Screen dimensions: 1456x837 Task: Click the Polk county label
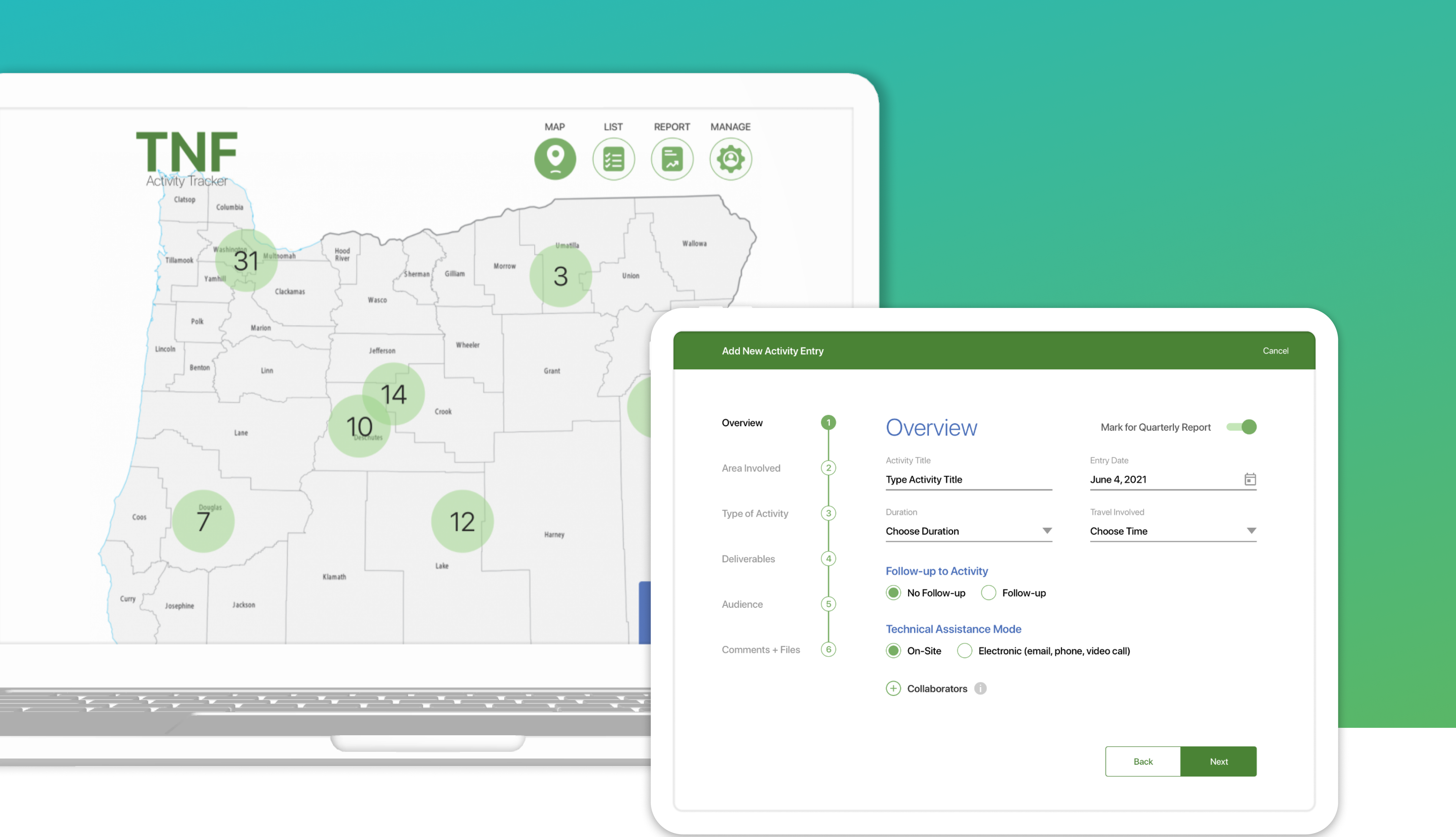coord(197,321)
